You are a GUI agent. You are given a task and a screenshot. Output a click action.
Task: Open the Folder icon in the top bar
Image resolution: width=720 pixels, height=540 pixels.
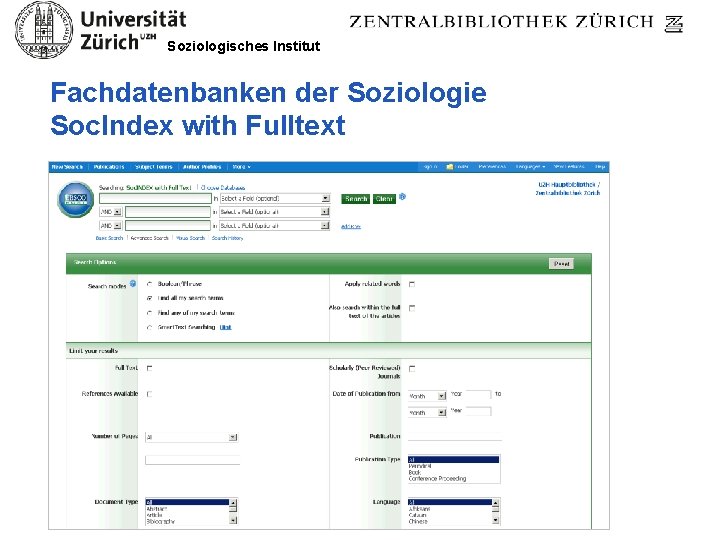click(457, 167)
